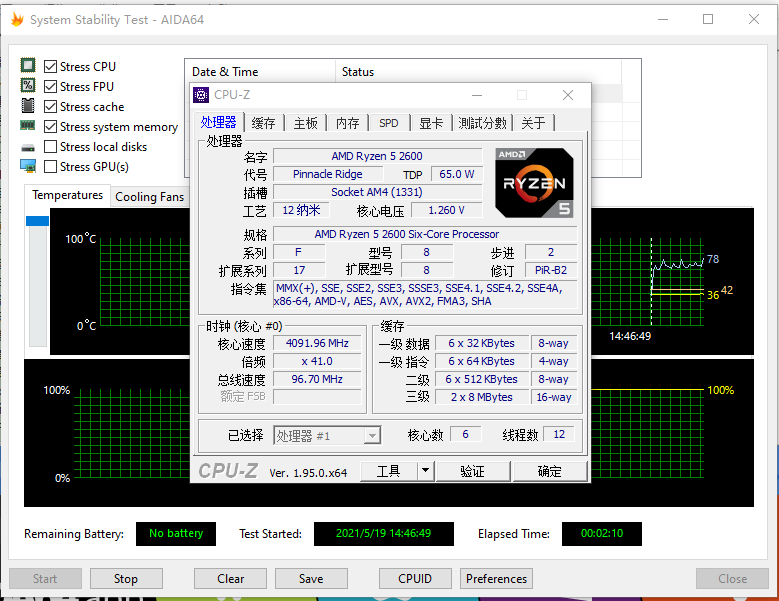Click the multiplier x 41.0 field

317,362
